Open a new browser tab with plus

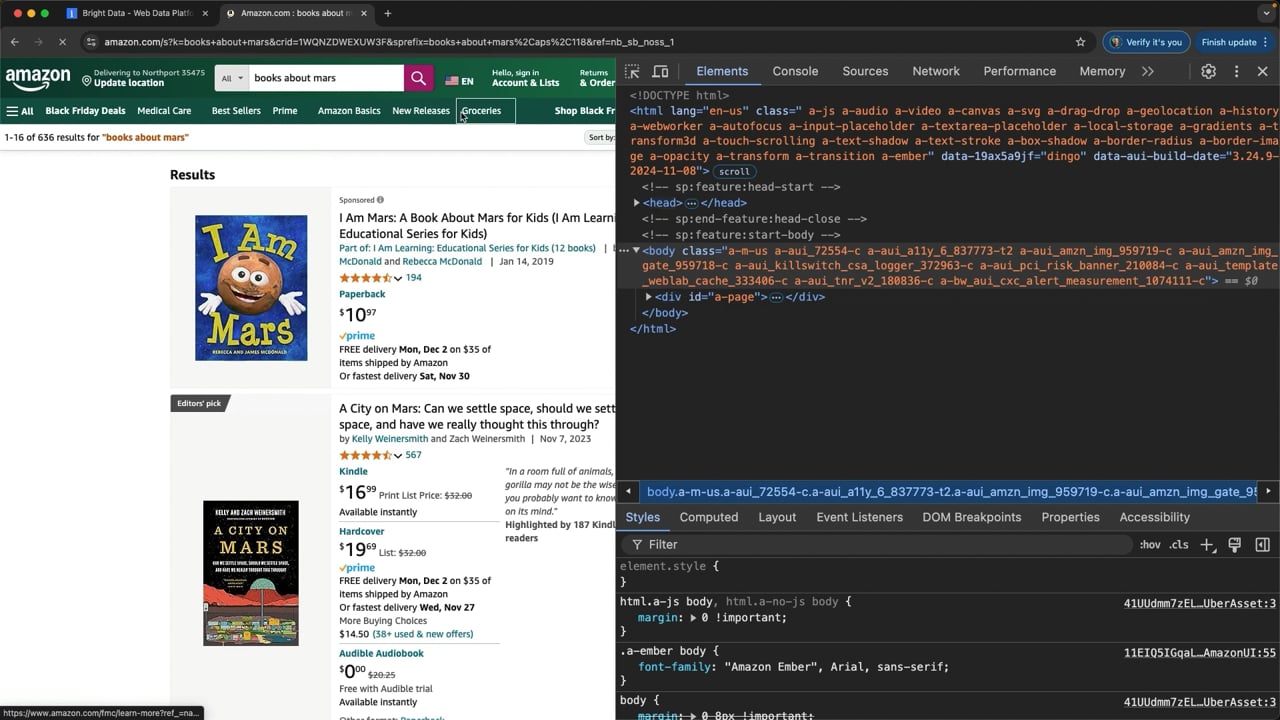click(387, 13)
